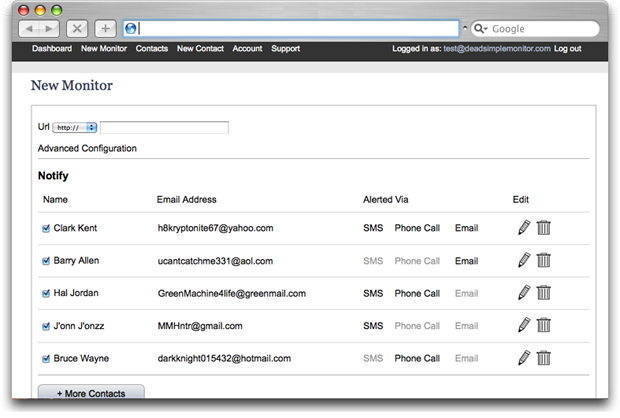The image size is (620, 418).
Task: Go forward with the browser forward arrow
Action: [x=49, y=28]
